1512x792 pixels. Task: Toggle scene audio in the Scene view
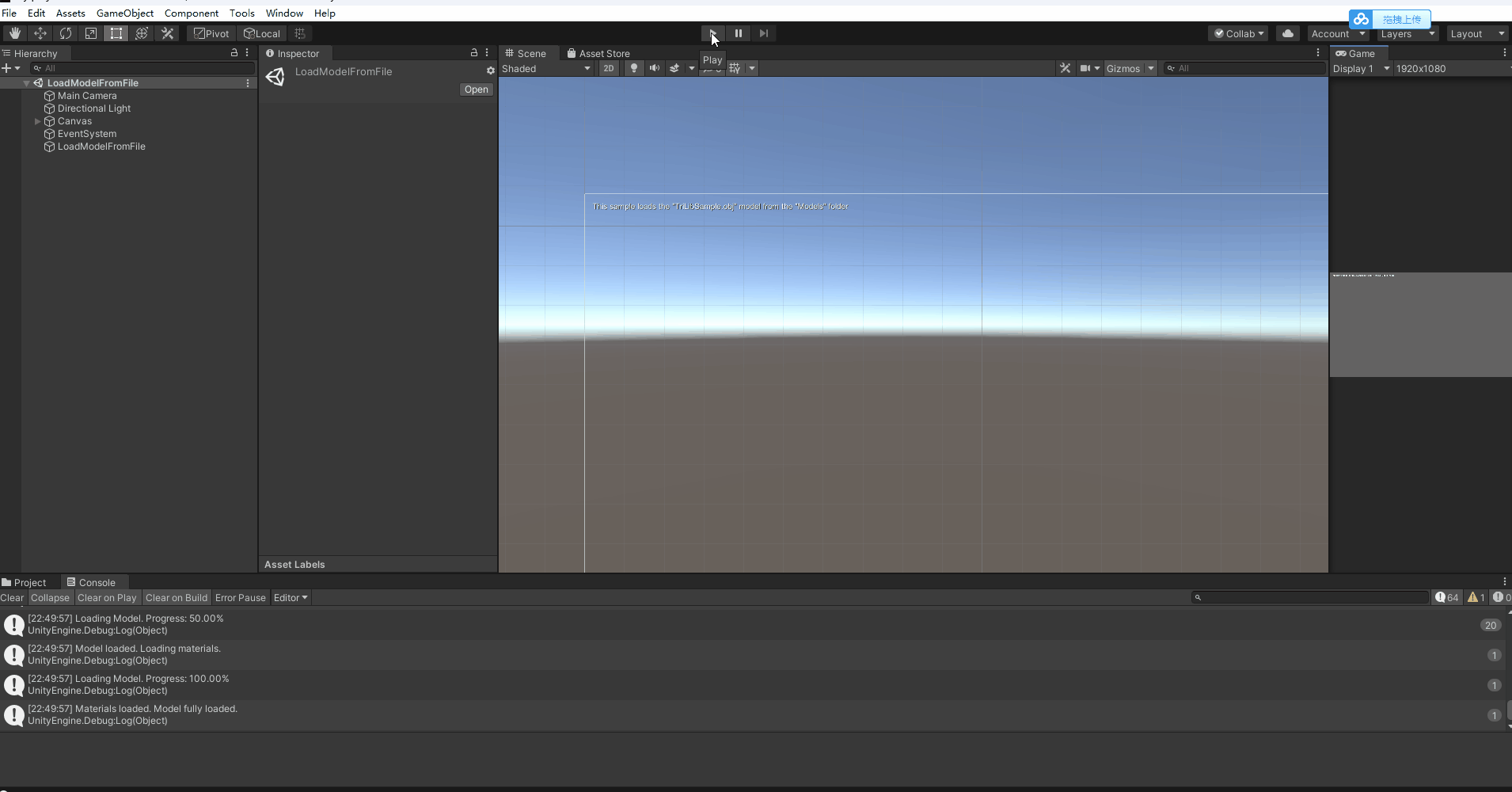[x=654, y=68]
